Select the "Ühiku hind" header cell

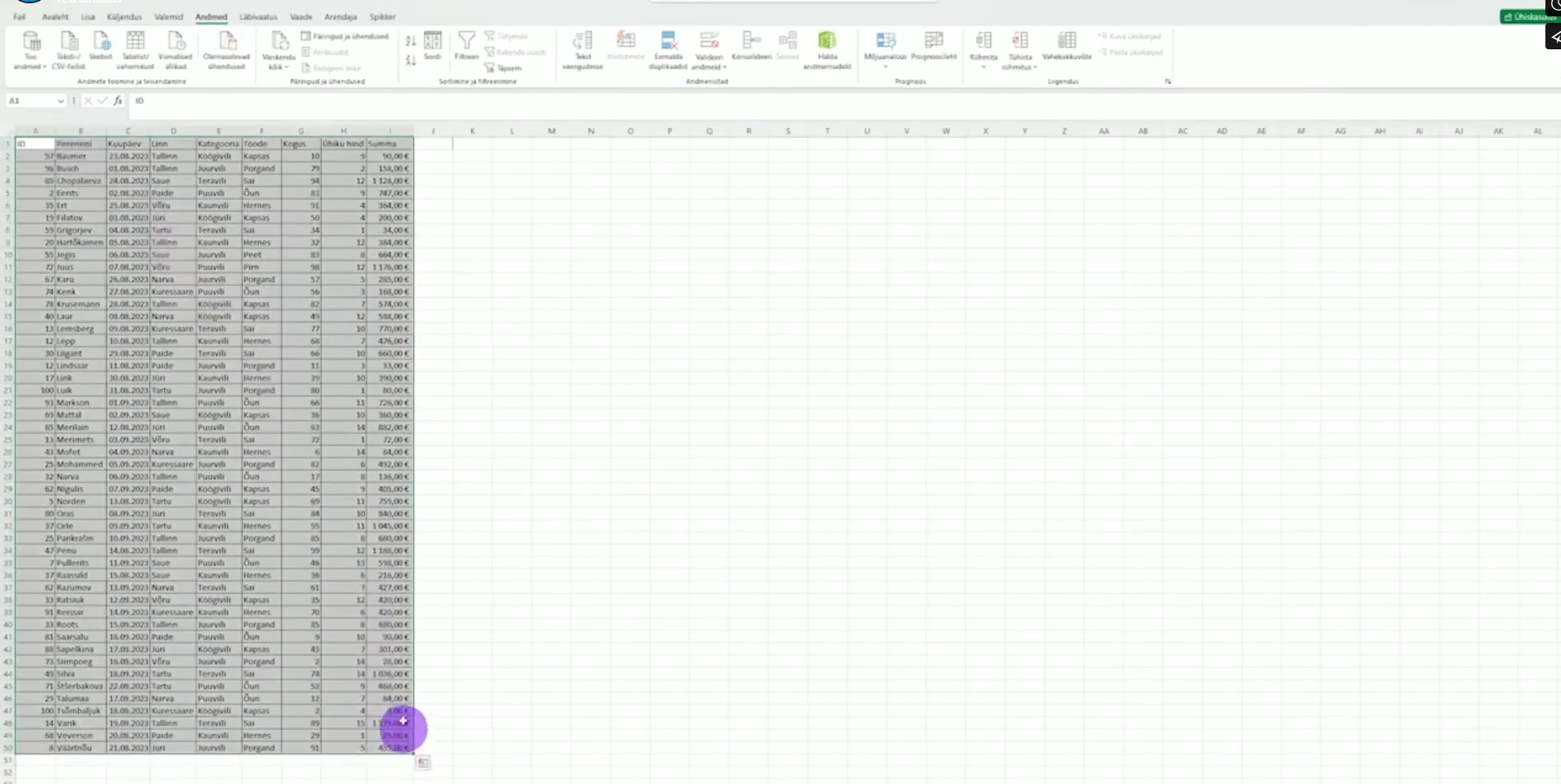point(344,144)
